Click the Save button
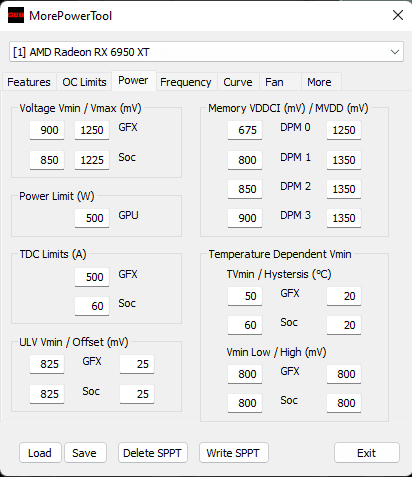Screen dimensions: 412x477 [x=85, y=453]
